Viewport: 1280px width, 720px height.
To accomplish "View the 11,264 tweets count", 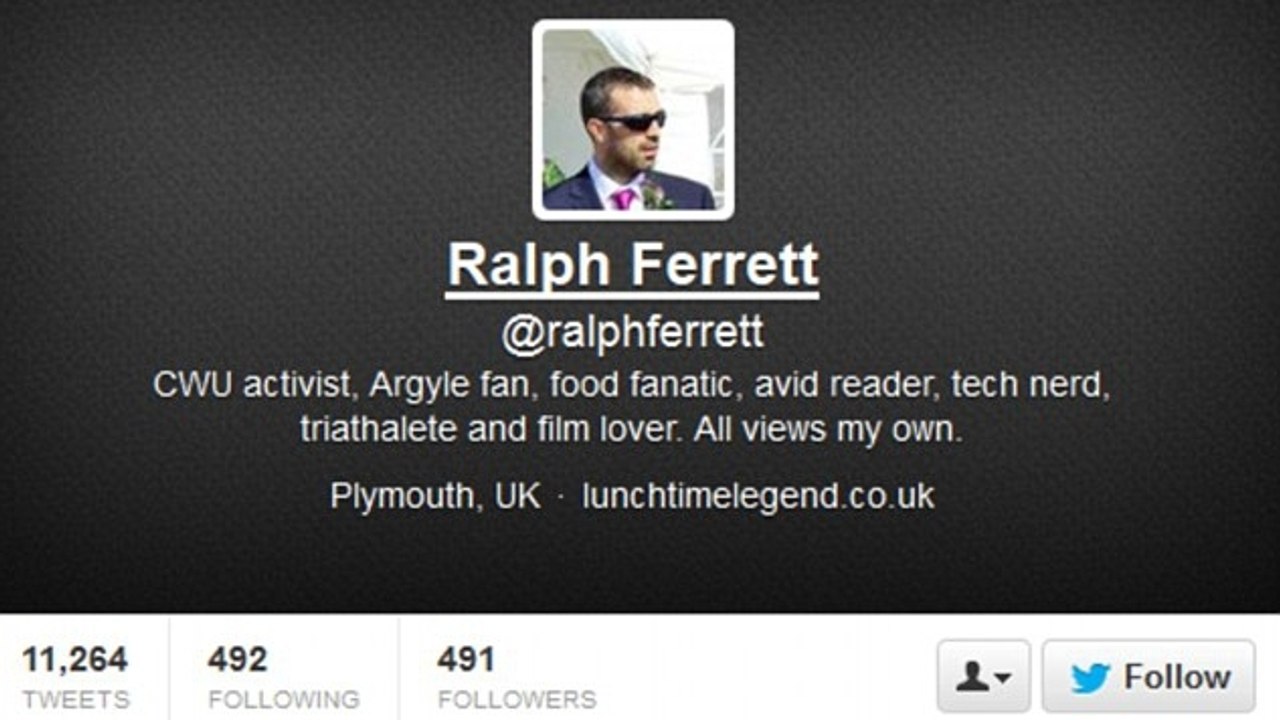I will coord(75,660).
